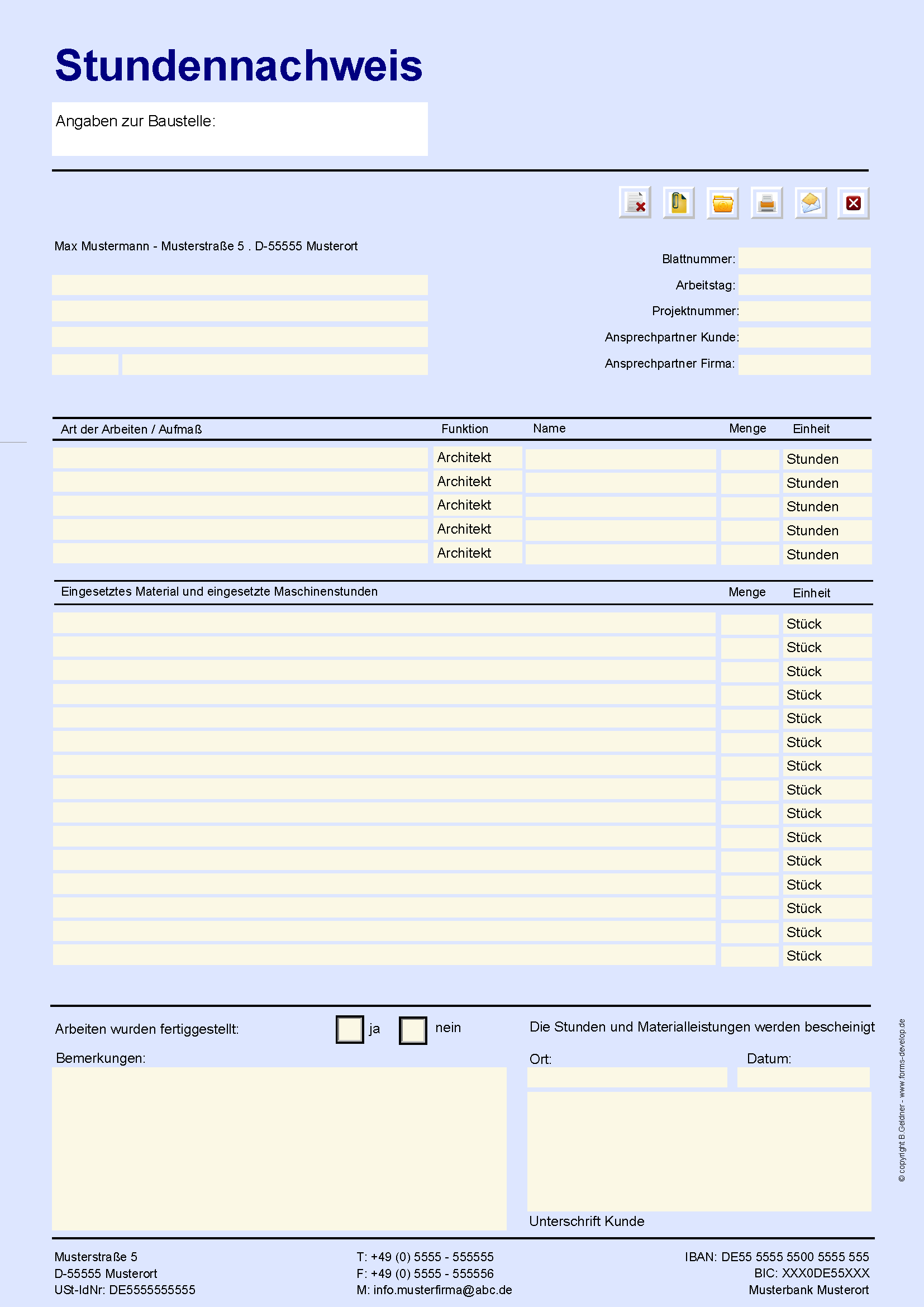Screen dimensions: 924x1307
Task: Expand the last 'Architekt' Funktion dropdown
Action: tap(477, 553)
